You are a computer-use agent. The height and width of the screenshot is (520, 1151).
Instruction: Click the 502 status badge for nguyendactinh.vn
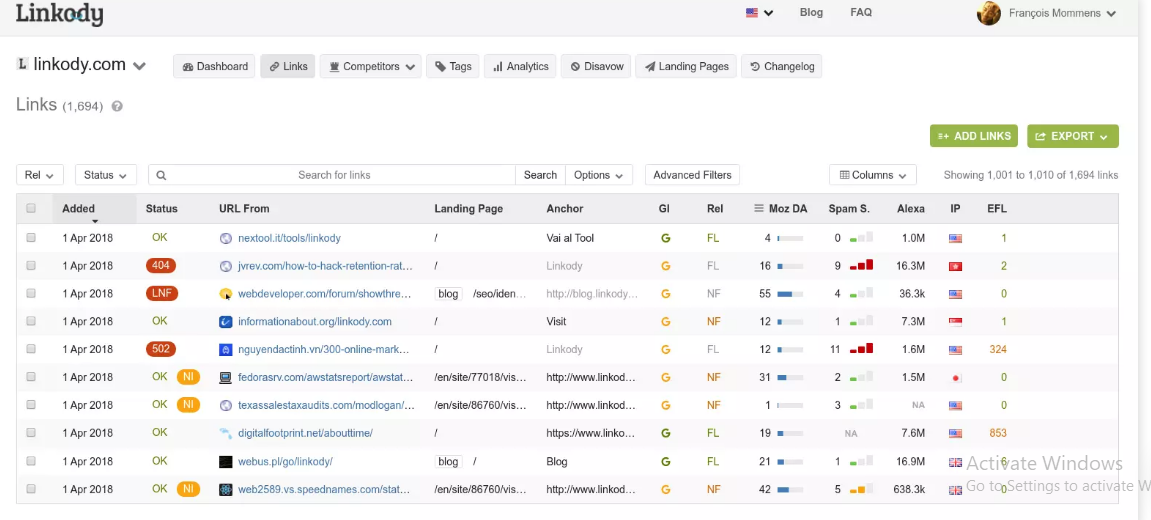click(161, 350)
